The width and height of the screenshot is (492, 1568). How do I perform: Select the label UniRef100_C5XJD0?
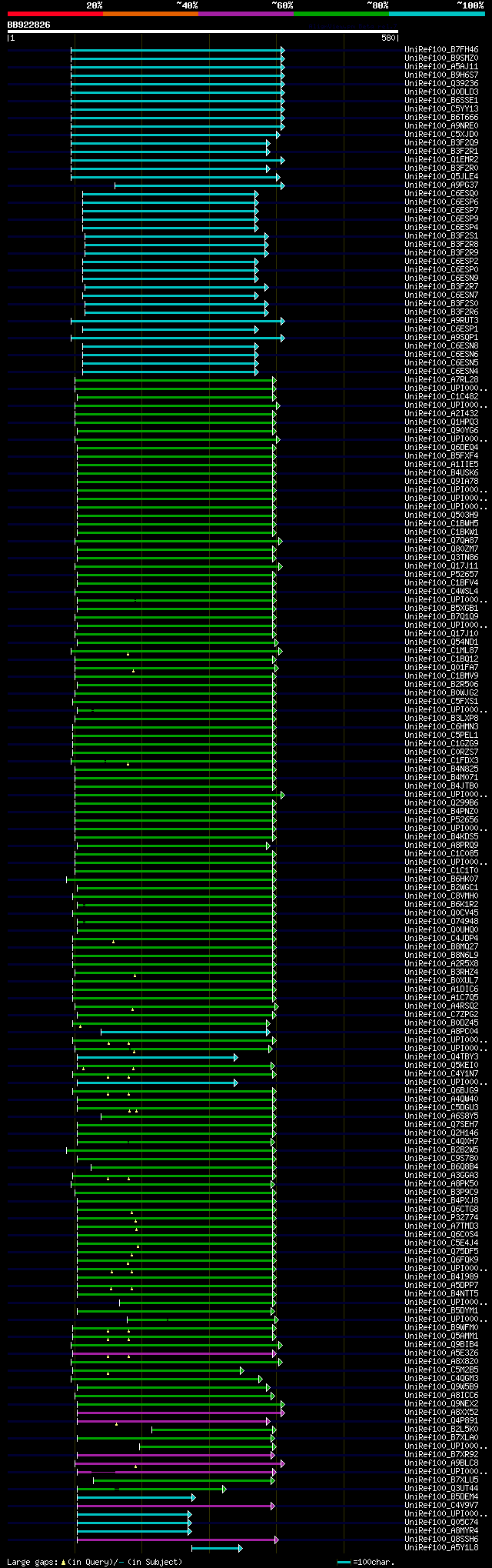click(x=441, y=135)
